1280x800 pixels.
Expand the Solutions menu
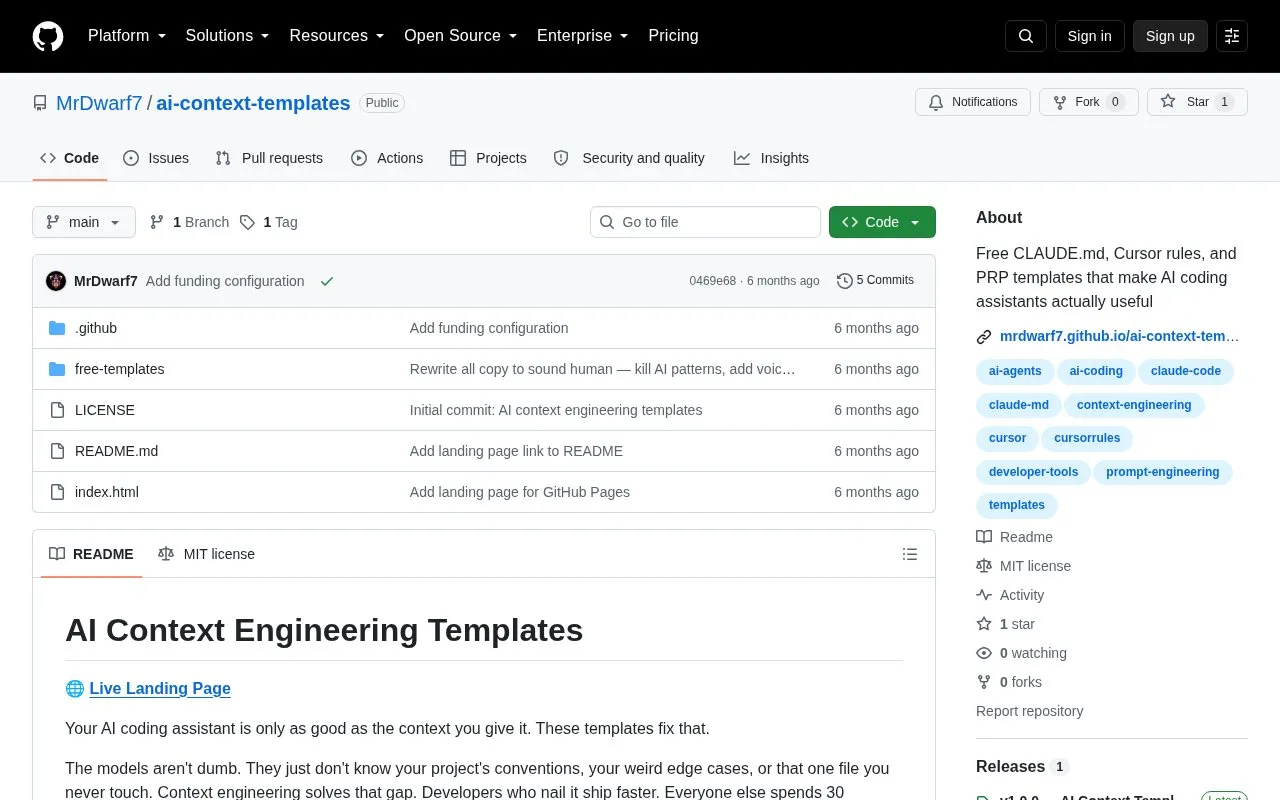coord(227,36)
